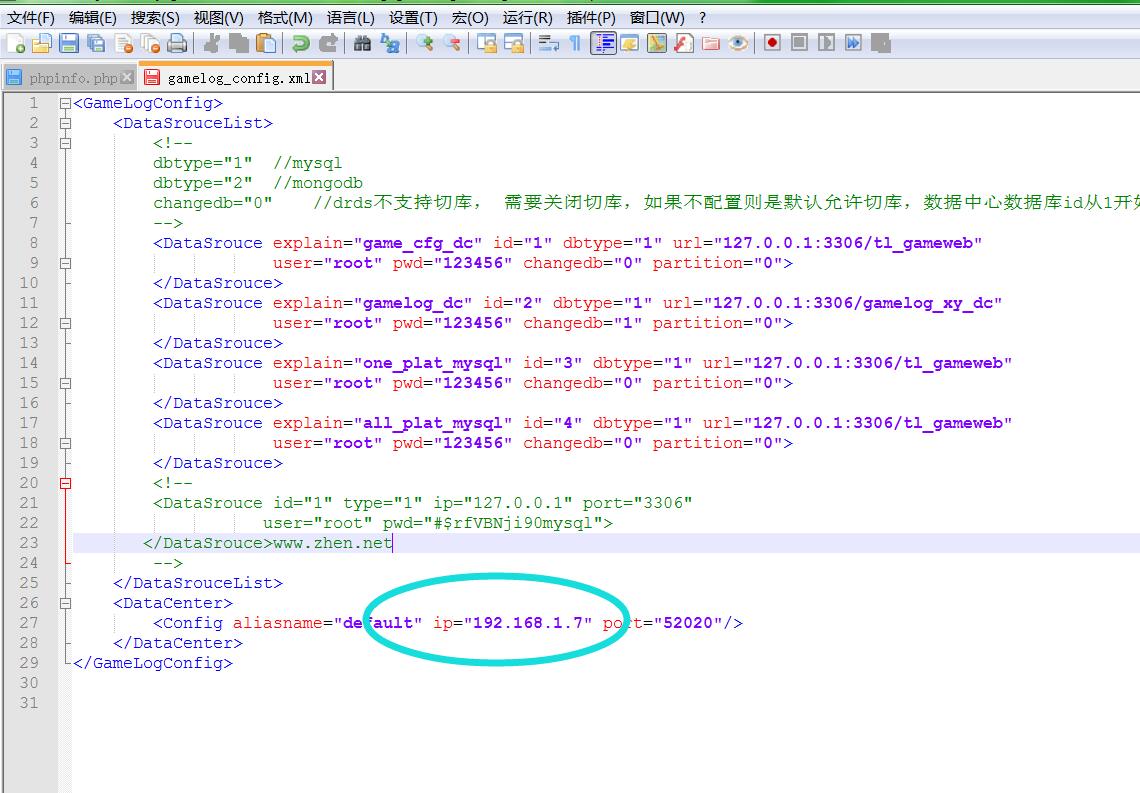
Task: Click the New file toolbar icon
Action: (16, 43)
